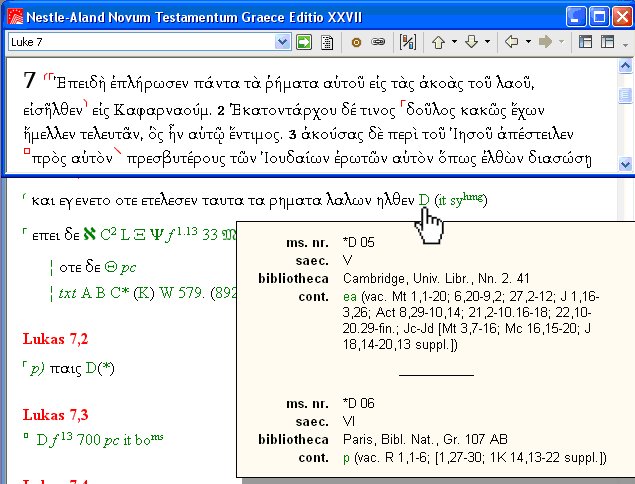
Task: Open the Luke 7 reference dropdown
Action: pyautogui.click(x=282, y=42)
